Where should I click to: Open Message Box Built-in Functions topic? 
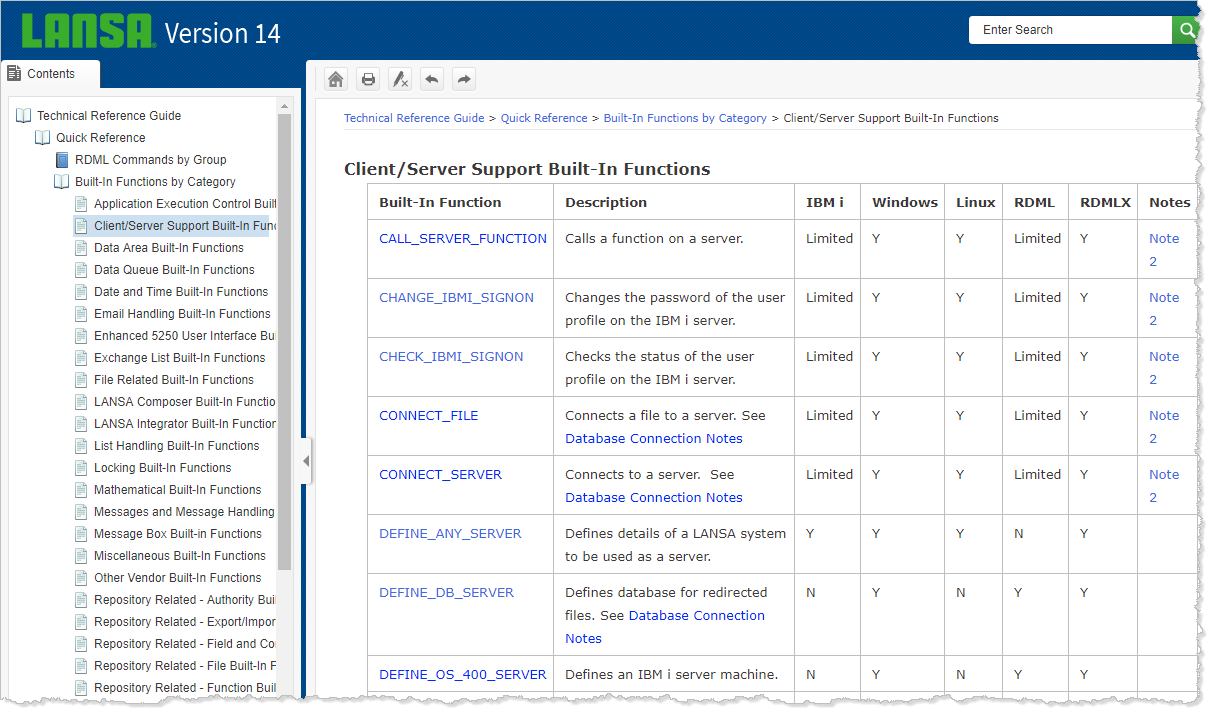(x=178, y=534)
